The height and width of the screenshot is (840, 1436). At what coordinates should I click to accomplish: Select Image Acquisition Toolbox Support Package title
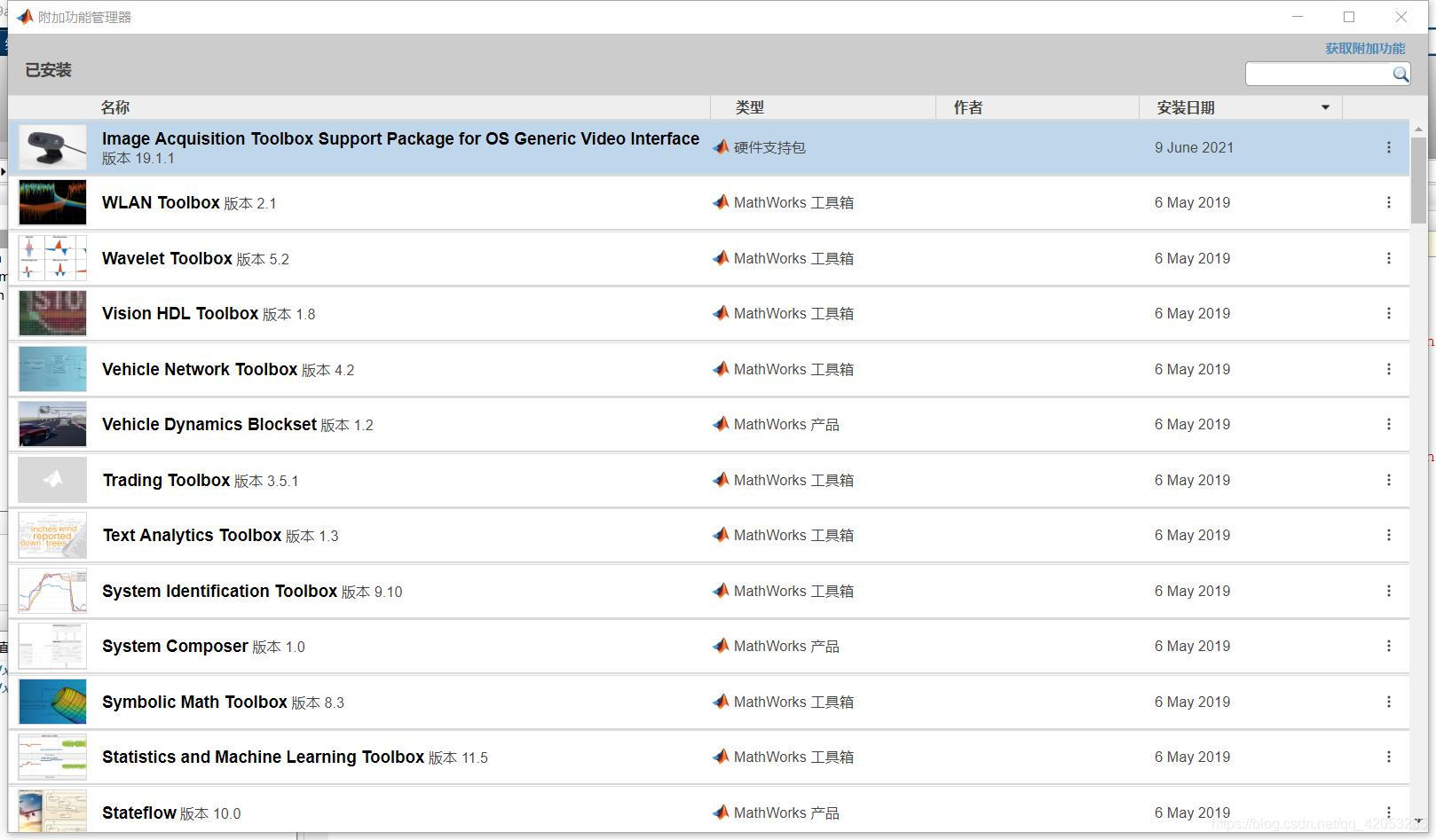coord(400,138)
